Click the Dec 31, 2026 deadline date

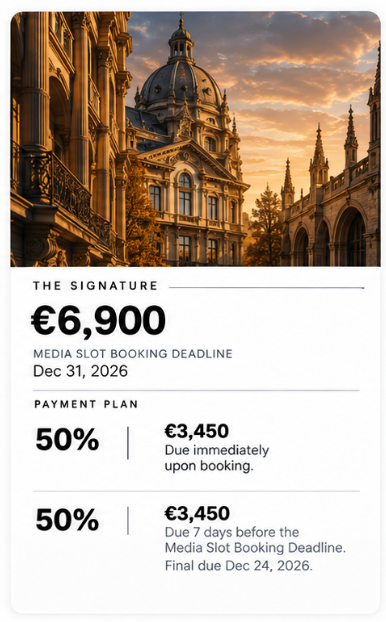[81, 371]
